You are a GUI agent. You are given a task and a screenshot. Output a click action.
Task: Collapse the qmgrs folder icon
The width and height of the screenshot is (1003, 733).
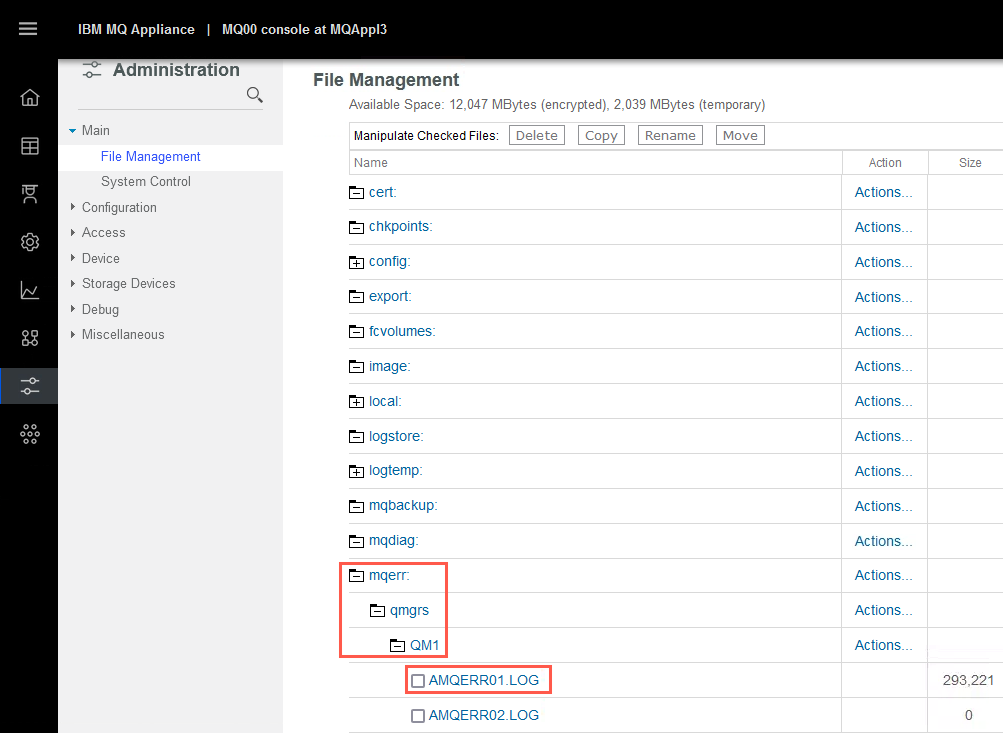[x=377, y=611]
